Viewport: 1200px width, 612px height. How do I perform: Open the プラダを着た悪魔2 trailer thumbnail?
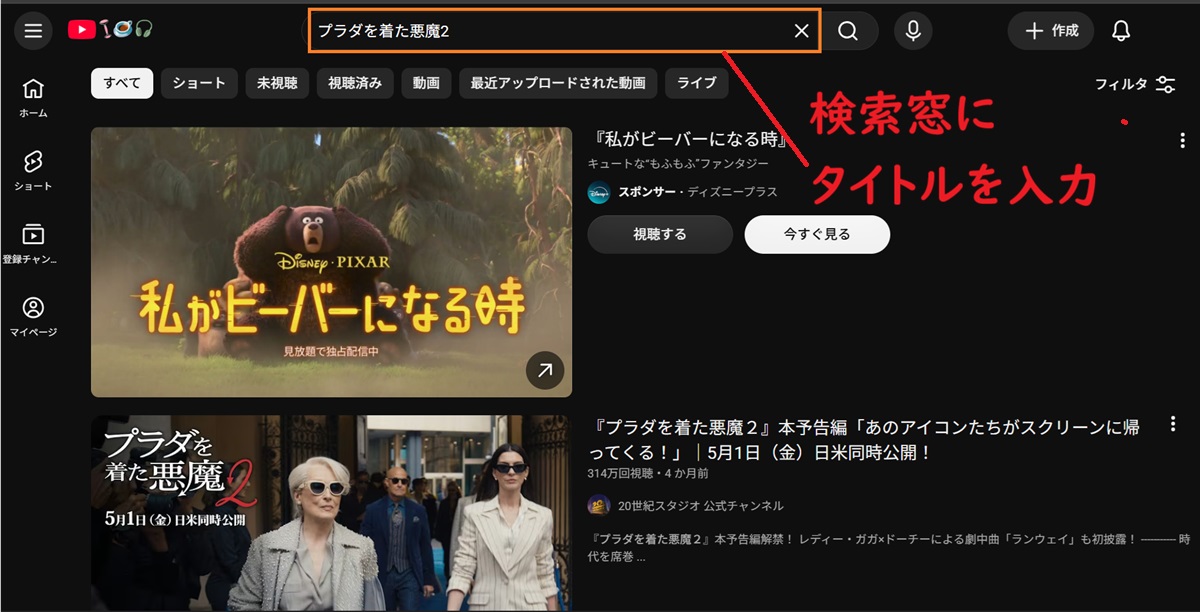(x=331, y=513)
